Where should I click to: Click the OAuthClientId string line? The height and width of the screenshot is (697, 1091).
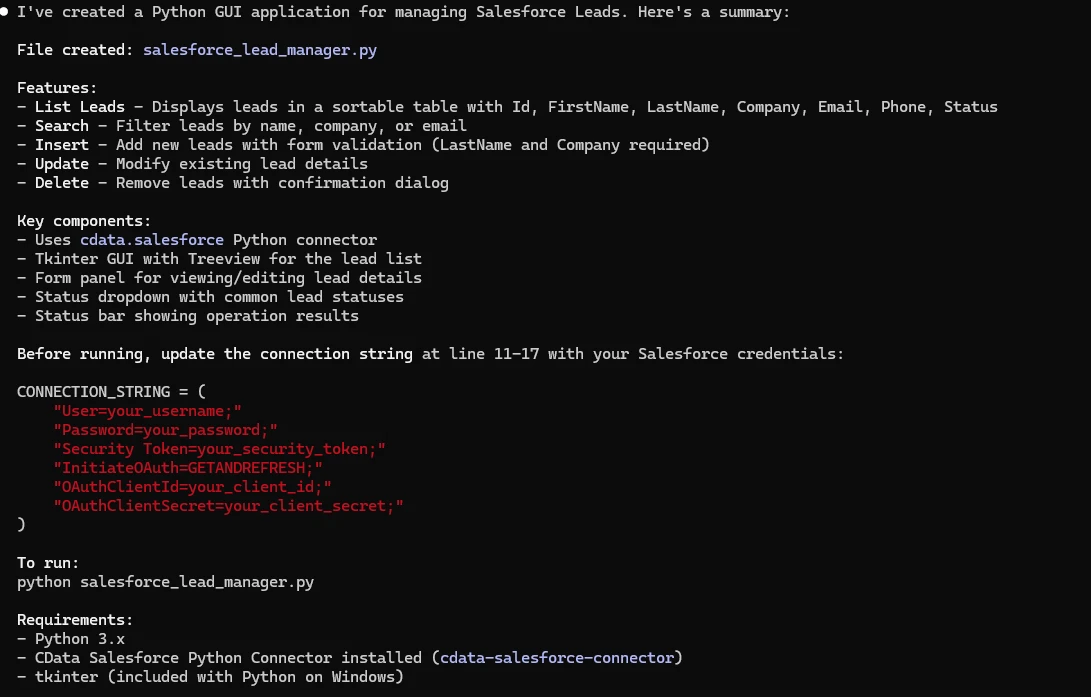(x=193, y=487)
